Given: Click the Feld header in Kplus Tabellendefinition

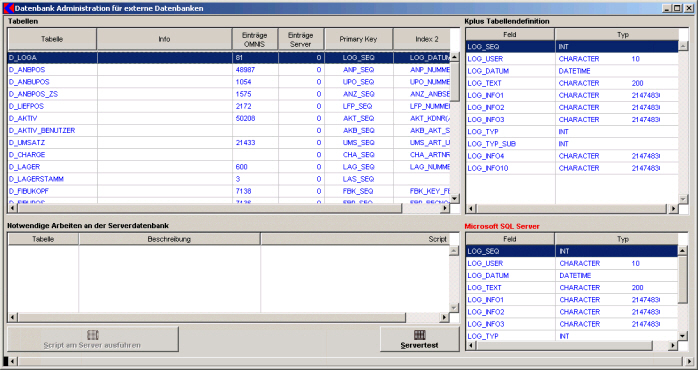Looking at the screenshot, I should click(x=510, y=34).
